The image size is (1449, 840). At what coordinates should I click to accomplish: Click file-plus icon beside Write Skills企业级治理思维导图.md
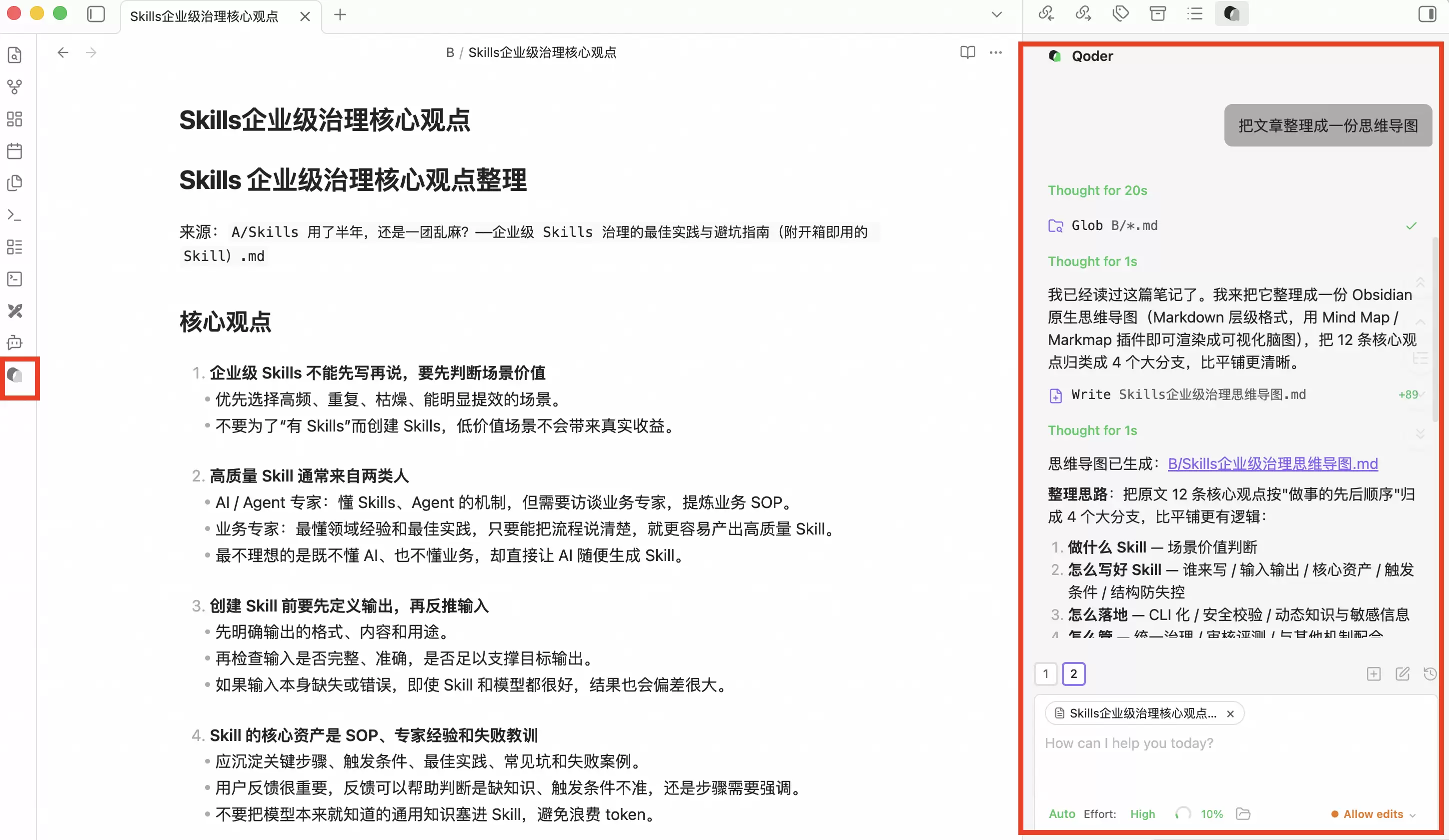tap(1056, 395)
